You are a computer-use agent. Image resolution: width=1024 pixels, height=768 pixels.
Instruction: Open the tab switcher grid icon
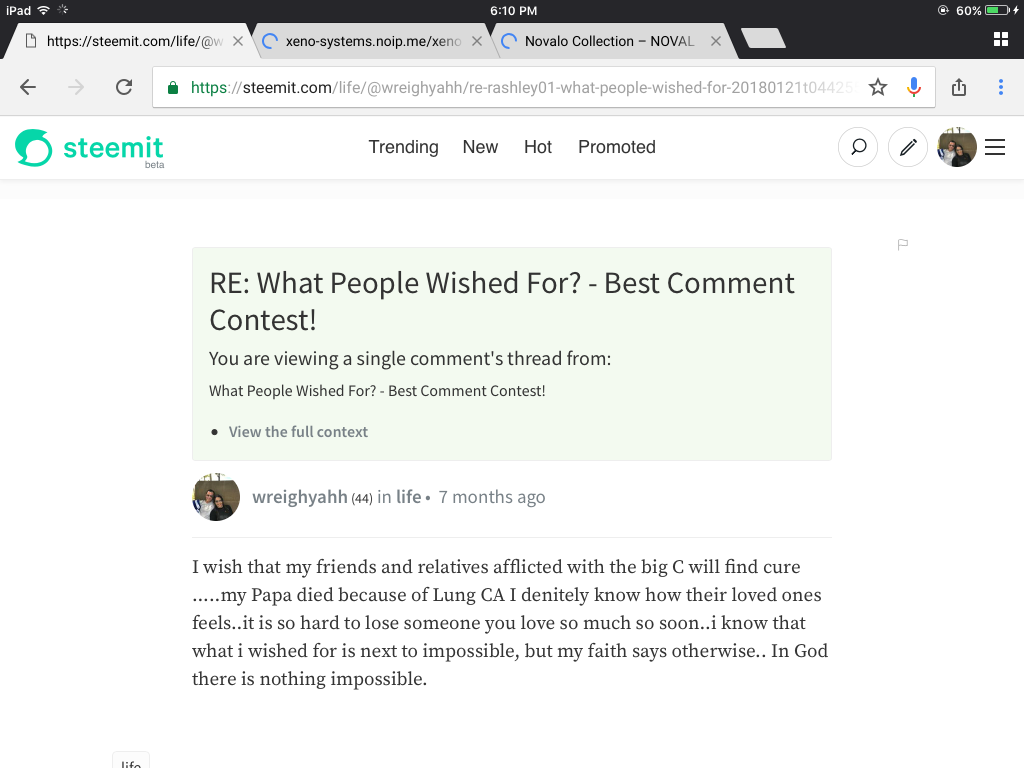click(999, 38)
